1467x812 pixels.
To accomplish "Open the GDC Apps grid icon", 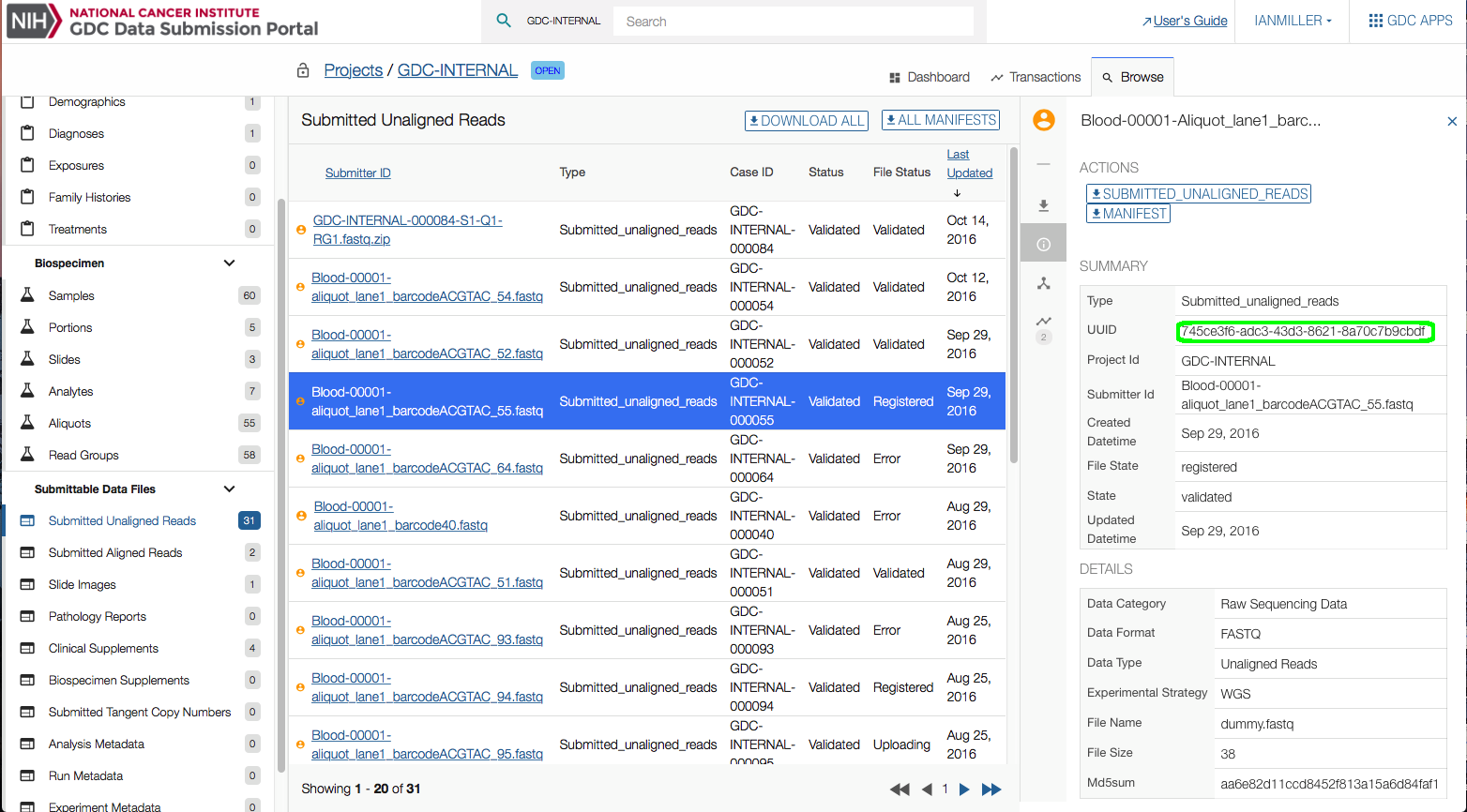I will (1375, 21).
